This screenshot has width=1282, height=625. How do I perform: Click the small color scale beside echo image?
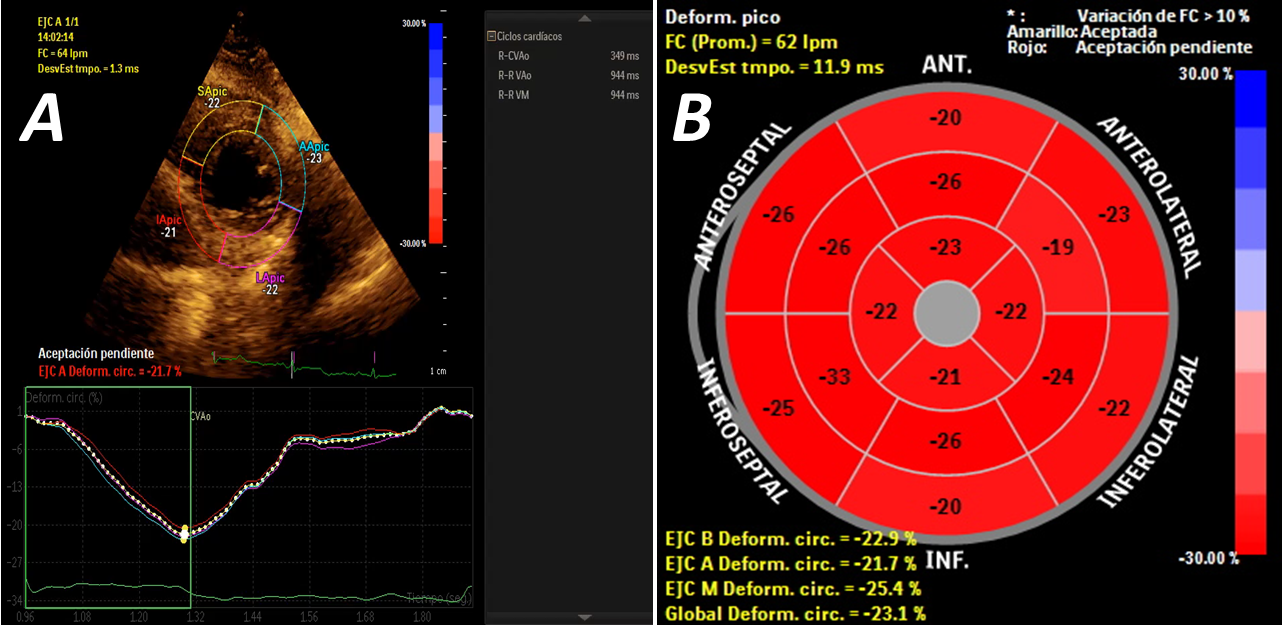point(434,133)
